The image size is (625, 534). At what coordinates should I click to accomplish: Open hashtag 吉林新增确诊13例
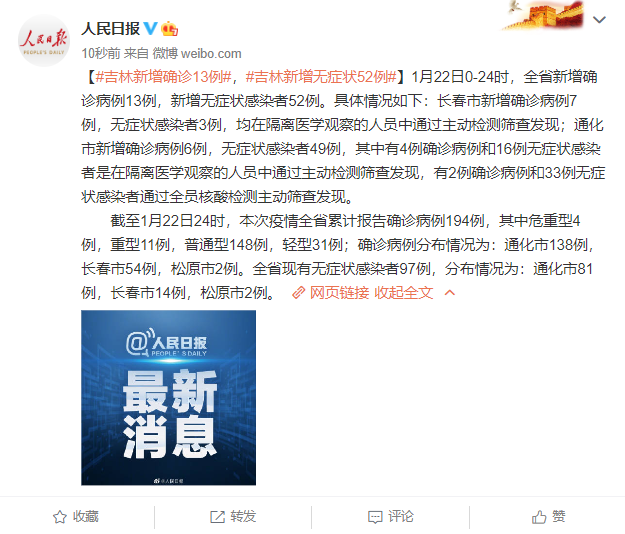click(163, 77)
